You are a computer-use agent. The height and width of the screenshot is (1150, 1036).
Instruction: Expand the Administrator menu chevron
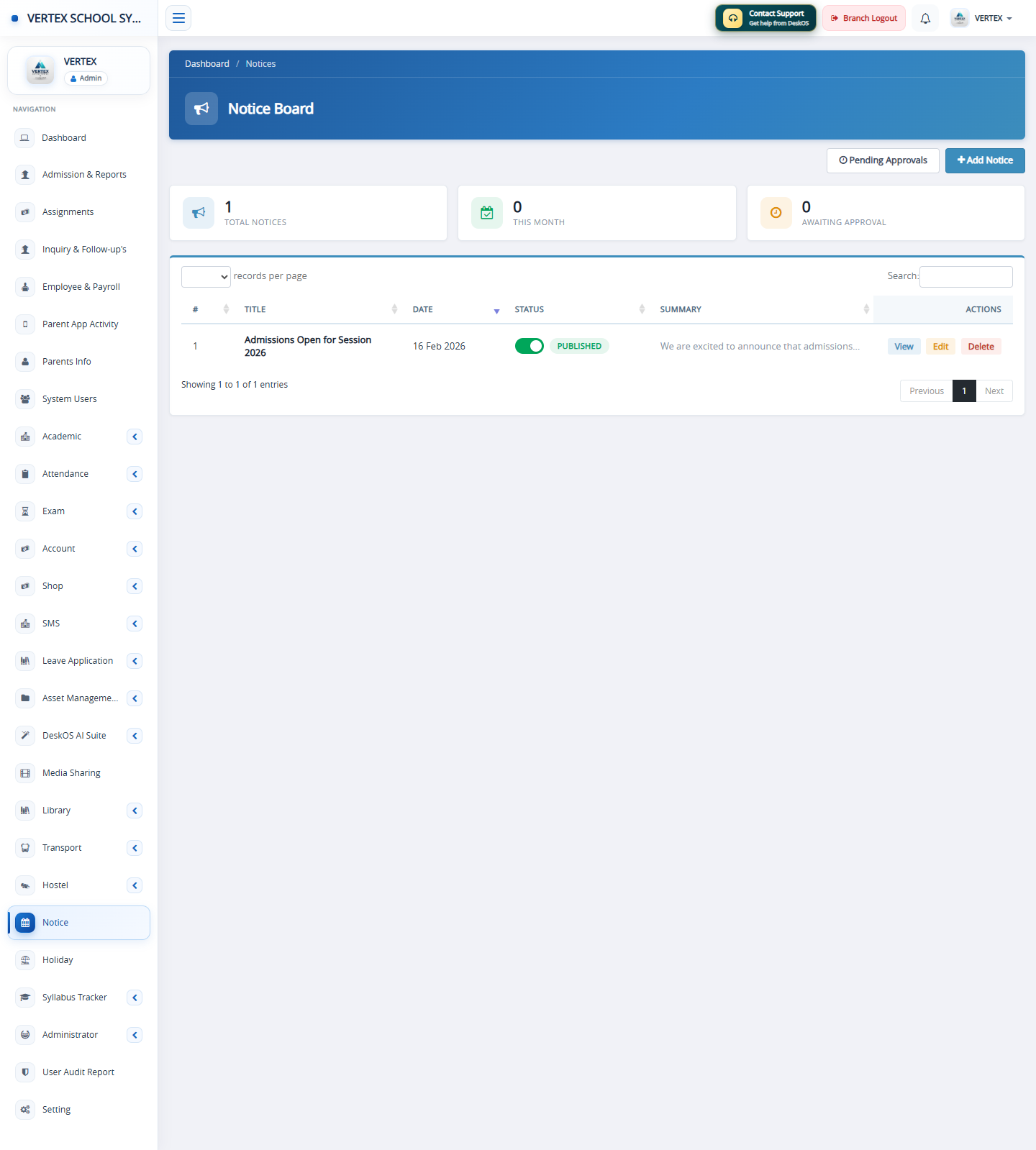135,1035
